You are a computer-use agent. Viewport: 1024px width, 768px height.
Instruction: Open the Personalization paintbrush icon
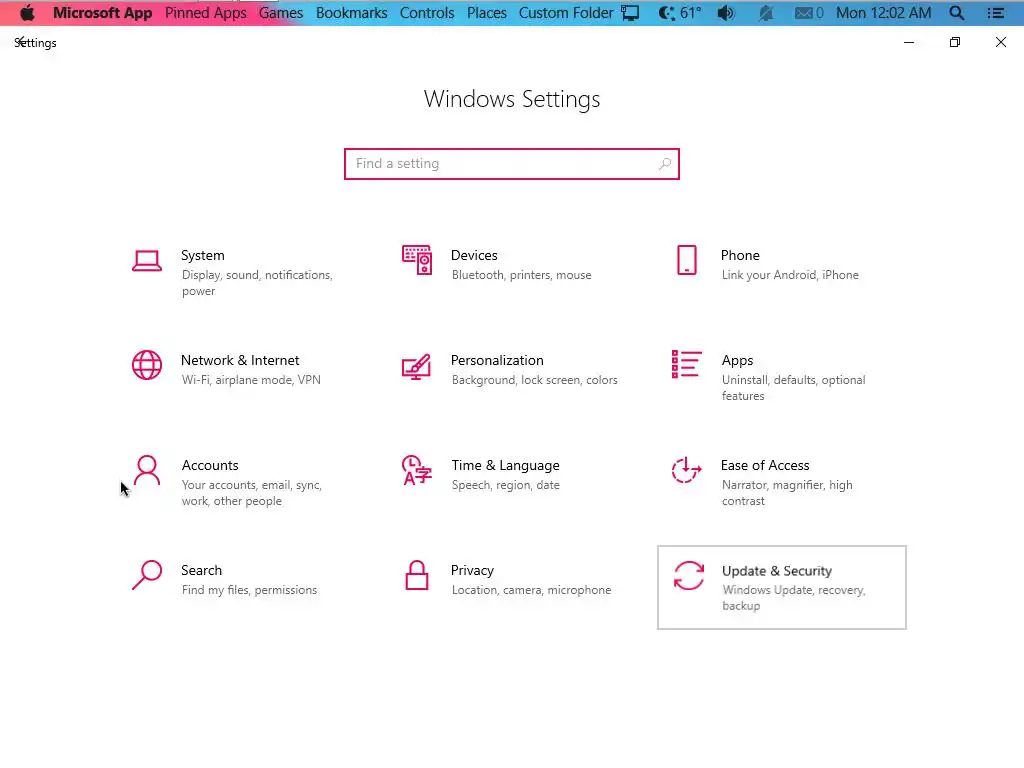pyautogui.click(x=417, y=366)
